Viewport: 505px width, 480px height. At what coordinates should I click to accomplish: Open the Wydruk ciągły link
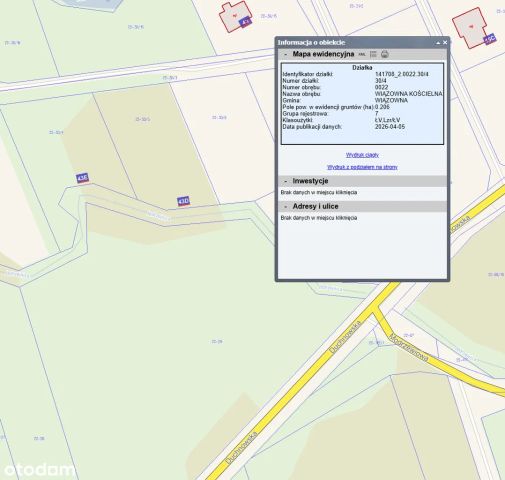(362, 155)
